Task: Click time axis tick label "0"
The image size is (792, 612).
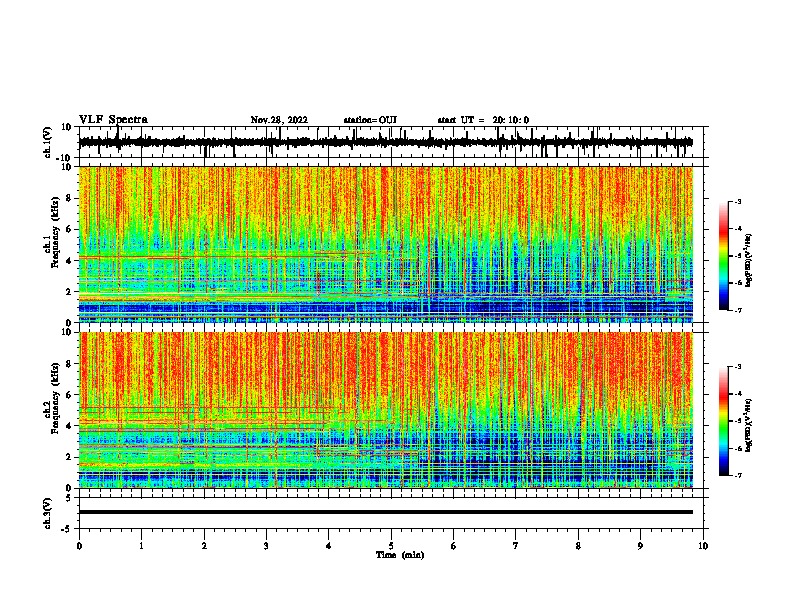Action: (x=79, y=546)
